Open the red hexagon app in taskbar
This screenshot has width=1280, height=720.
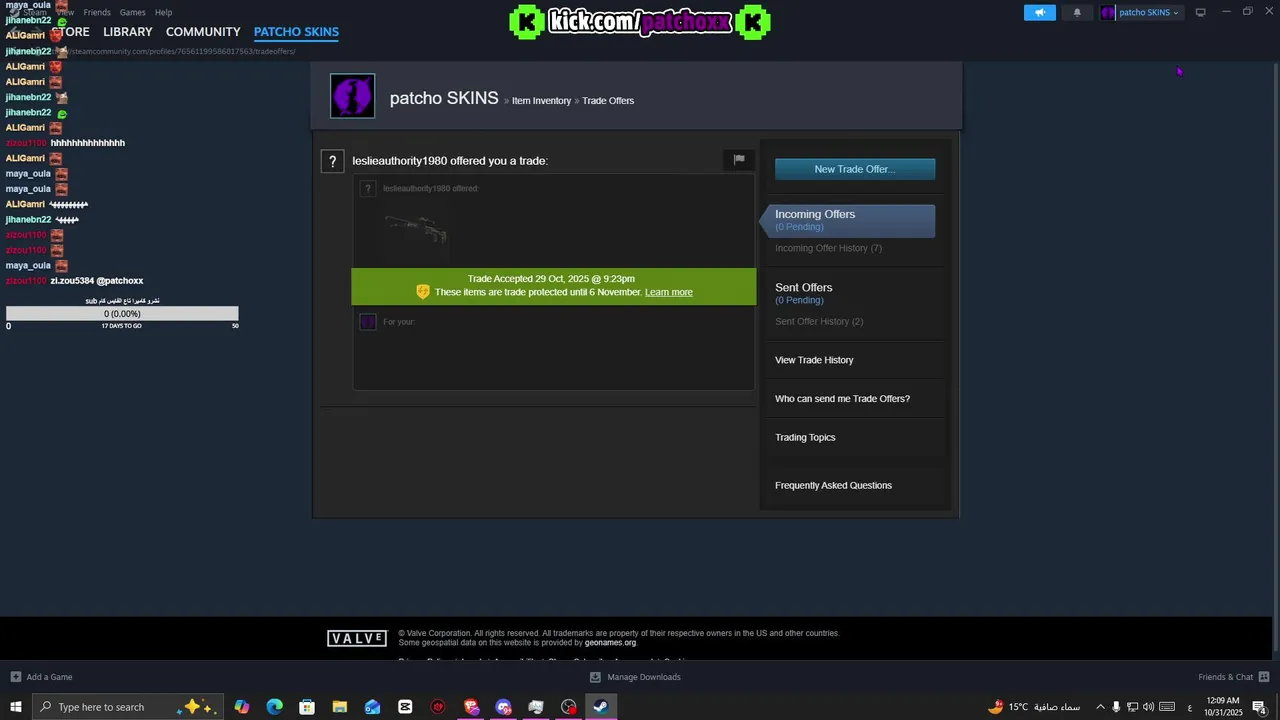(x=438, y=707)
